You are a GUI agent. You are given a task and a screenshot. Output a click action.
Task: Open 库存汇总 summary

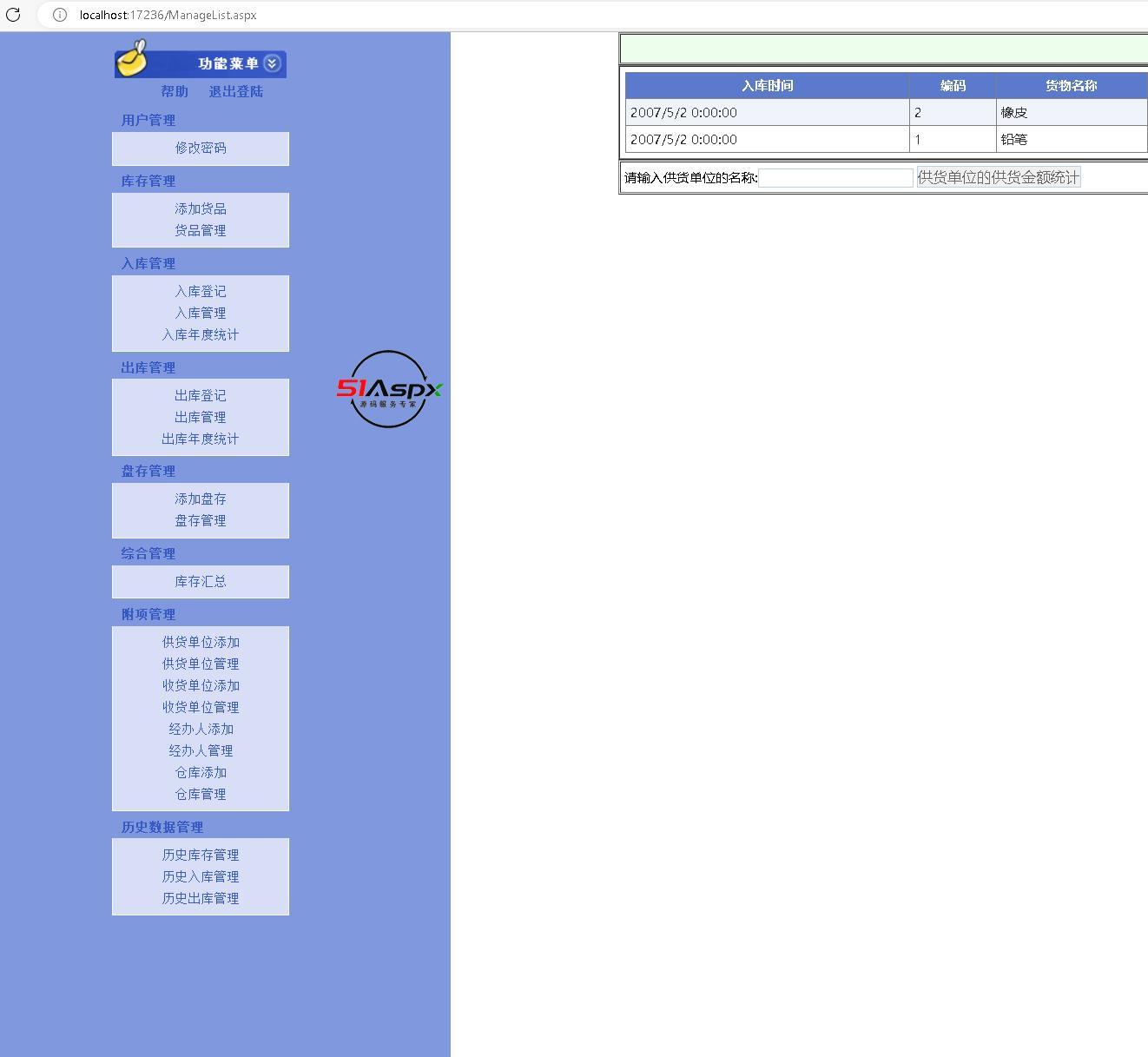[201, 581]
